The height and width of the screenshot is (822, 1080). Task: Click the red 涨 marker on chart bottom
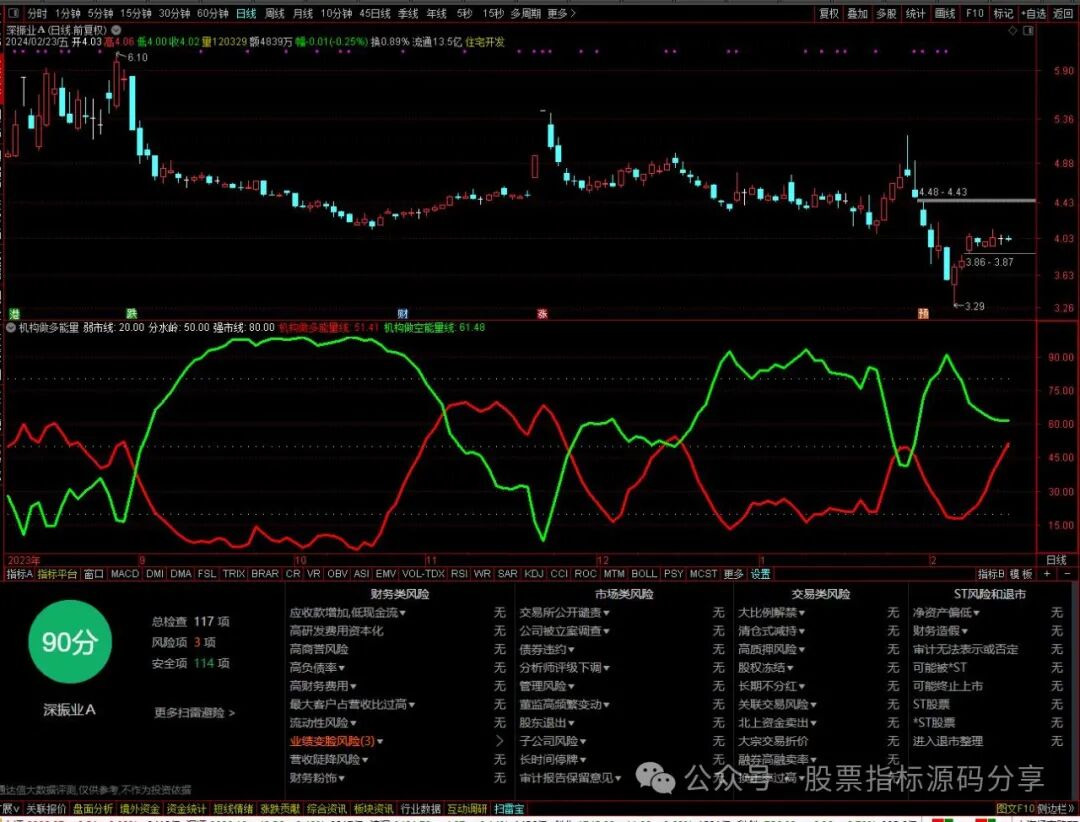(x=543, y=314)
